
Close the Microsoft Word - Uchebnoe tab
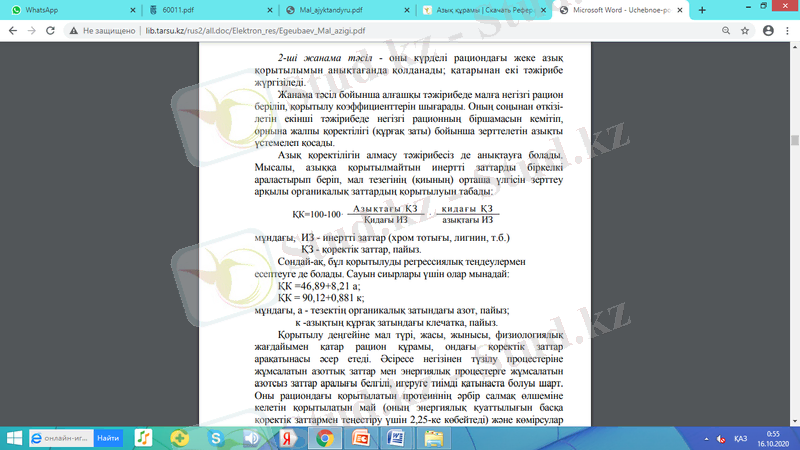(680, 10)
